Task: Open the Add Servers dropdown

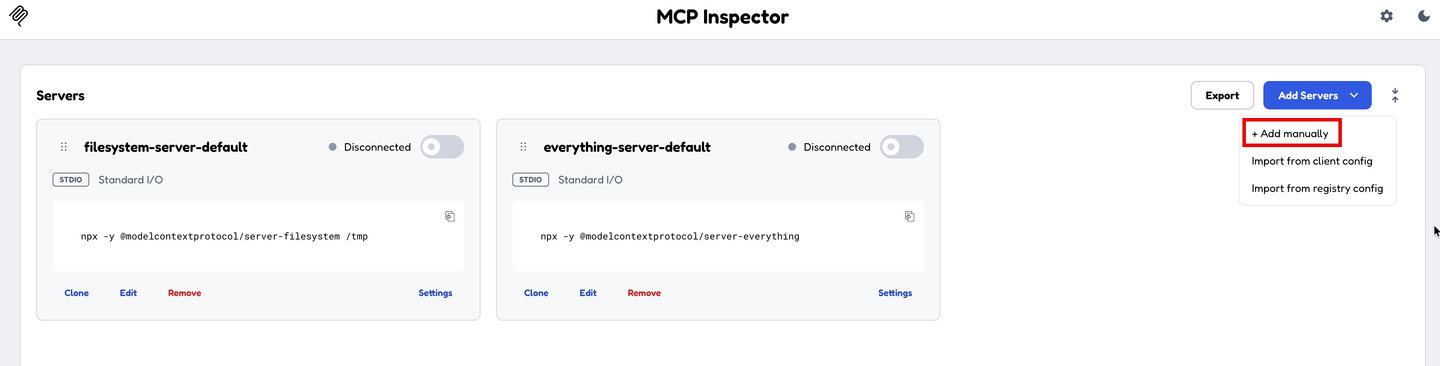Action: click(x=1317, y=95)
